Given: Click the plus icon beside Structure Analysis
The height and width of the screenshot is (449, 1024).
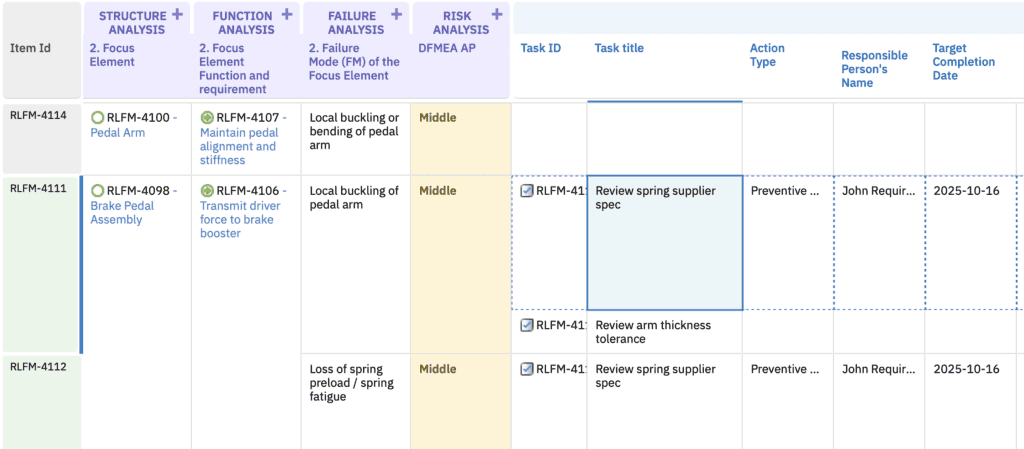Looking at the screenshot, I should pos(177,15).
